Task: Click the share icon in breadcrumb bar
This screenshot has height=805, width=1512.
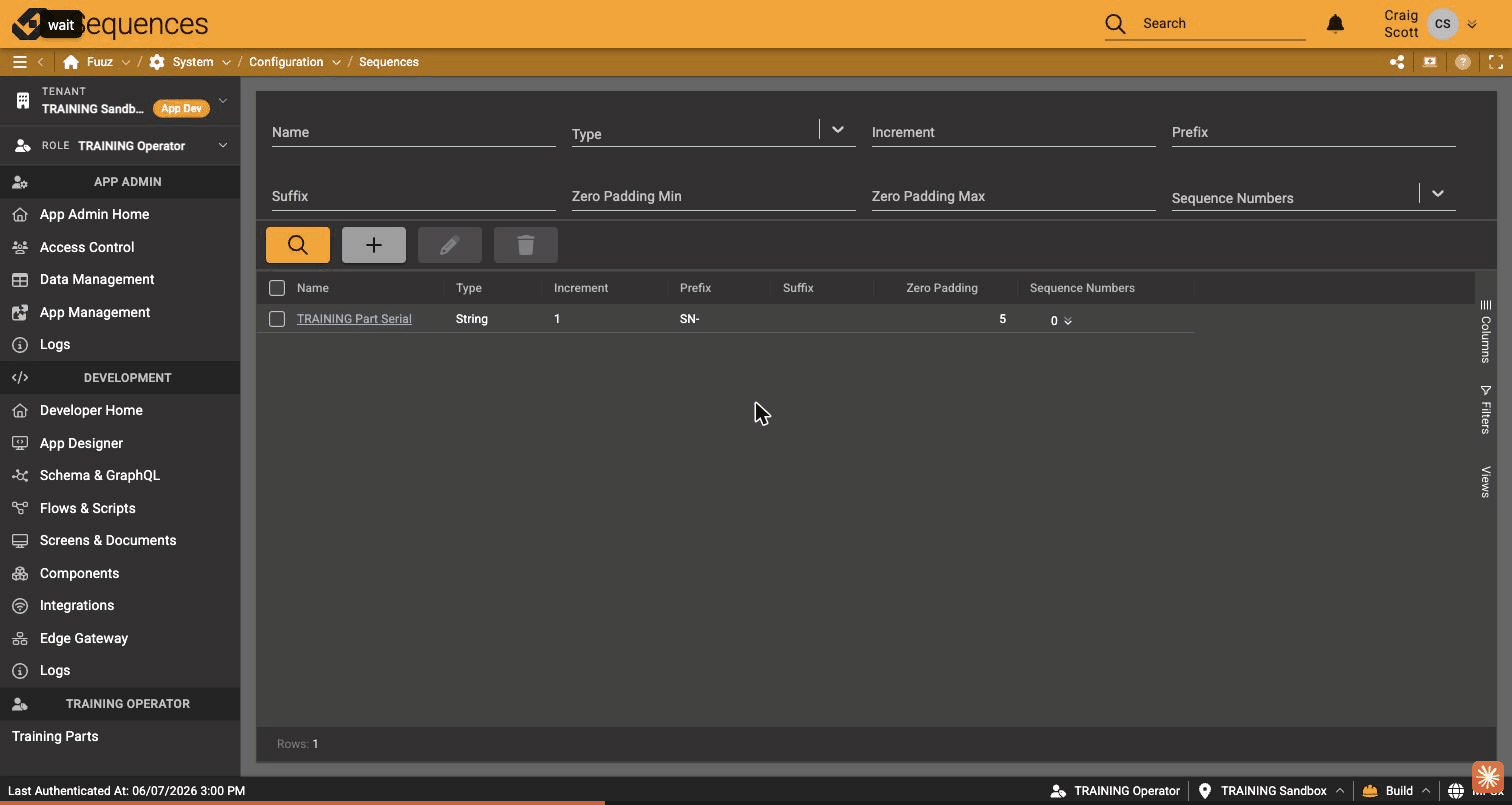Action: pos(1397,62)
